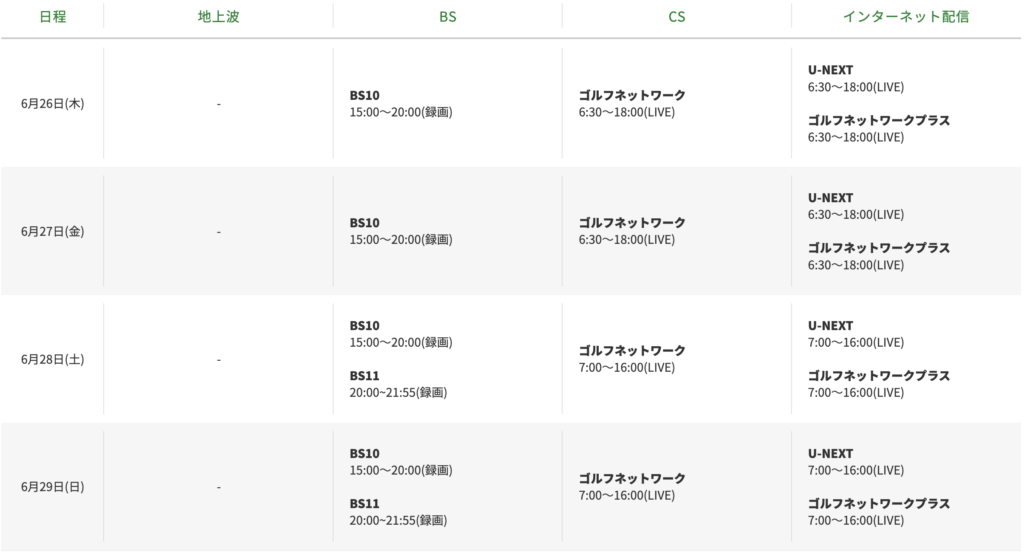The width and height of the screenshot is (1024, 554).
Task: Click the 地上波 dash in 6月29日 row
Action: click(218, 488)
